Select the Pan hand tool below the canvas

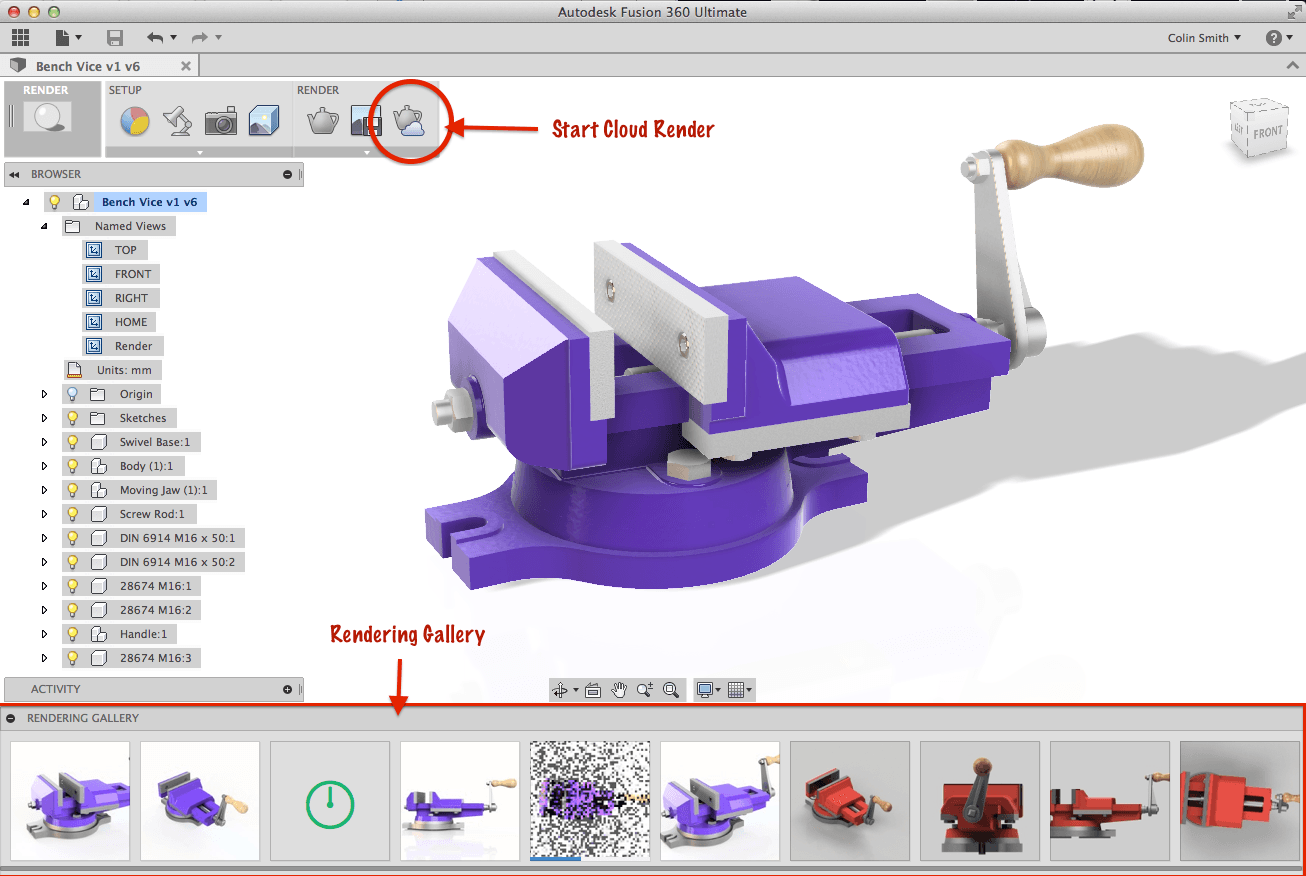[619, 689]
